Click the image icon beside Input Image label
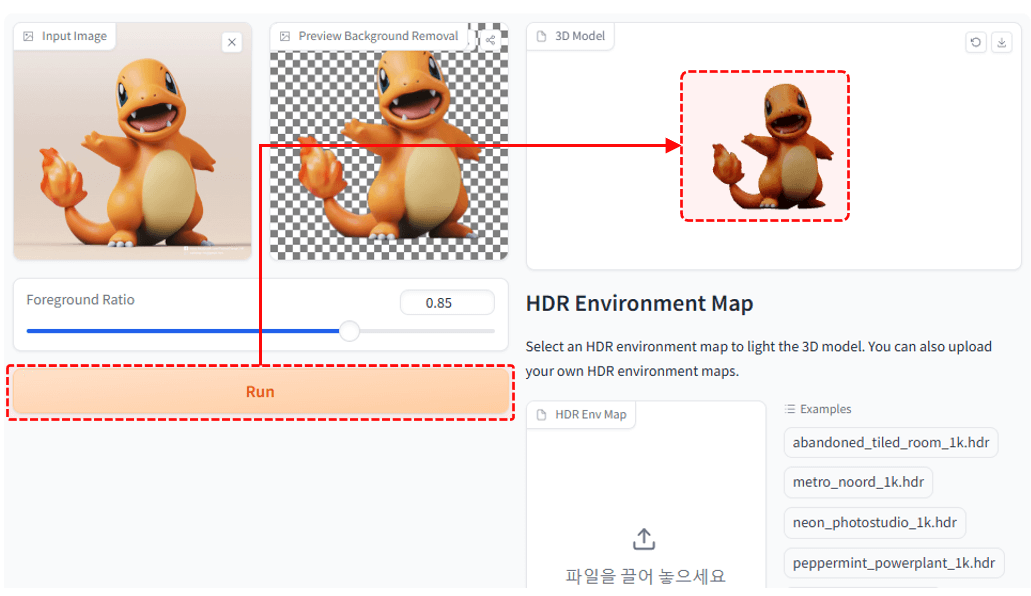The height and width of the screenshot is (596, 1031). (28, 36)
